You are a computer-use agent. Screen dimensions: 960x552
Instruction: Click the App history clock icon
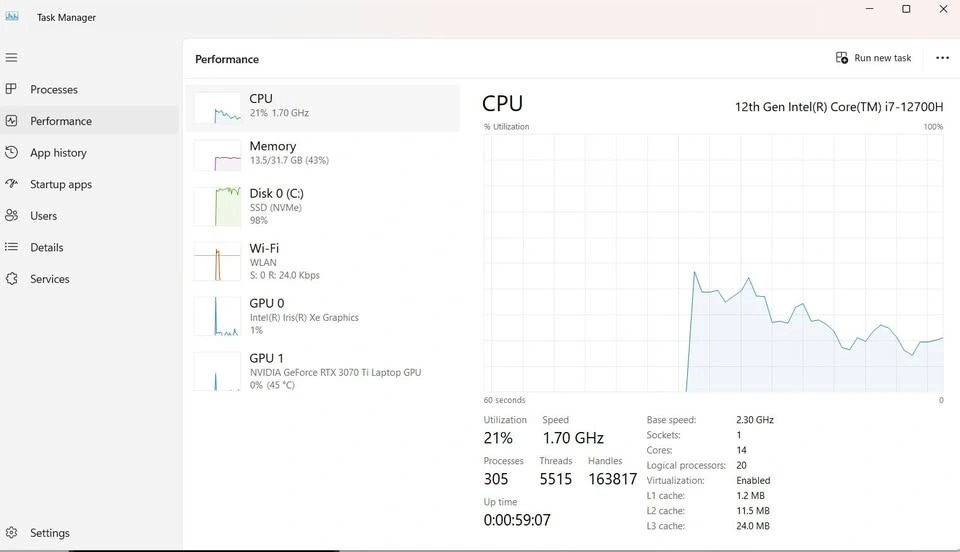click(x=12, y=153)
